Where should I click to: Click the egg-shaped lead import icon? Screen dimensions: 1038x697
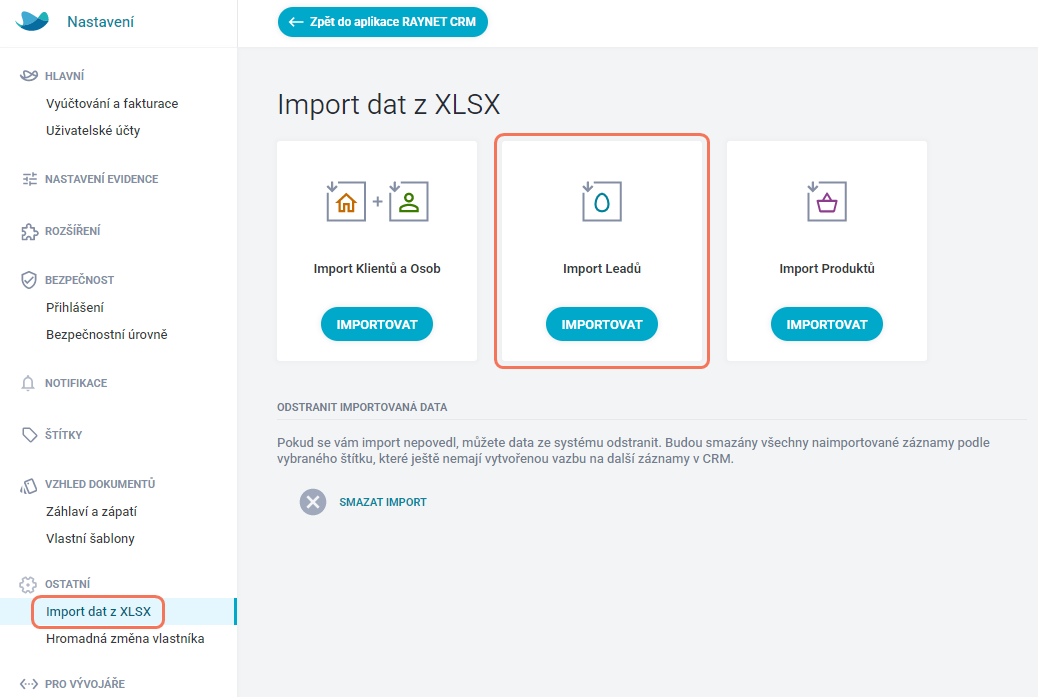click(x=601, y=201)
